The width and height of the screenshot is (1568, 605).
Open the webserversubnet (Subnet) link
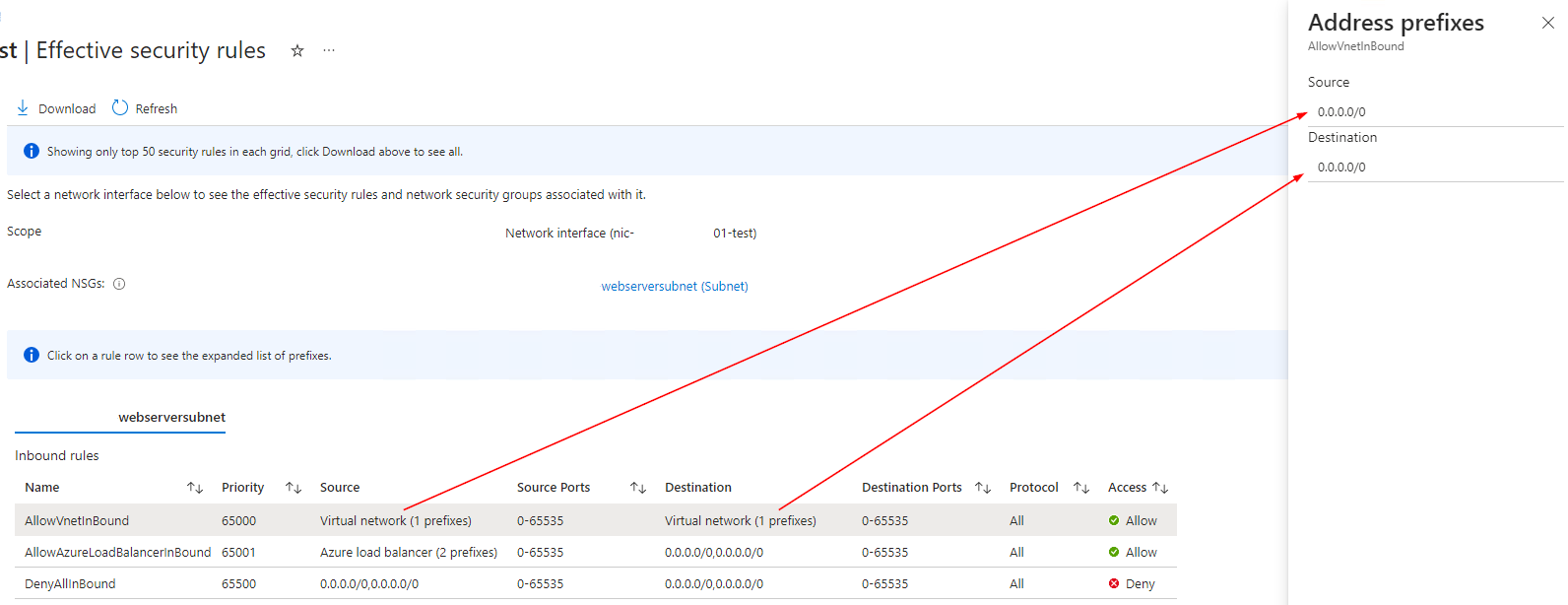(x=675, y=287)
